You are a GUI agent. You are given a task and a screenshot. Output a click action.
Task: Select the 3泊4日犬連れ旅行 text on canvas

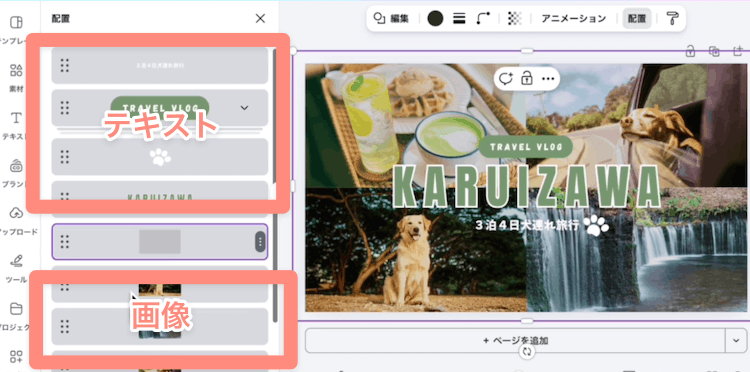pyautogui.click(x=528, y=225)
